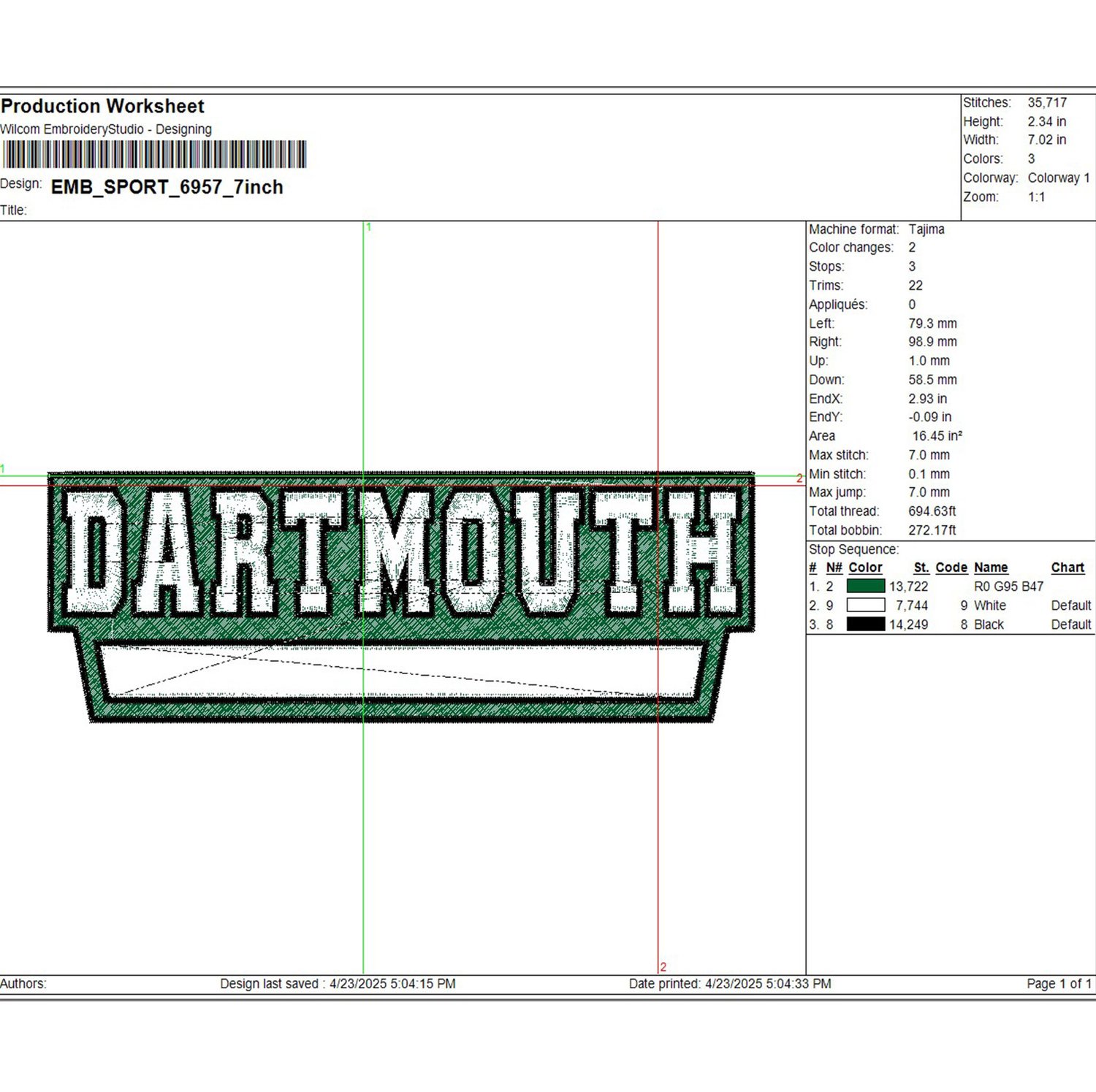Click the "Max jump:" label
Screen dimensions: 1096x1092
click(837, 492)
